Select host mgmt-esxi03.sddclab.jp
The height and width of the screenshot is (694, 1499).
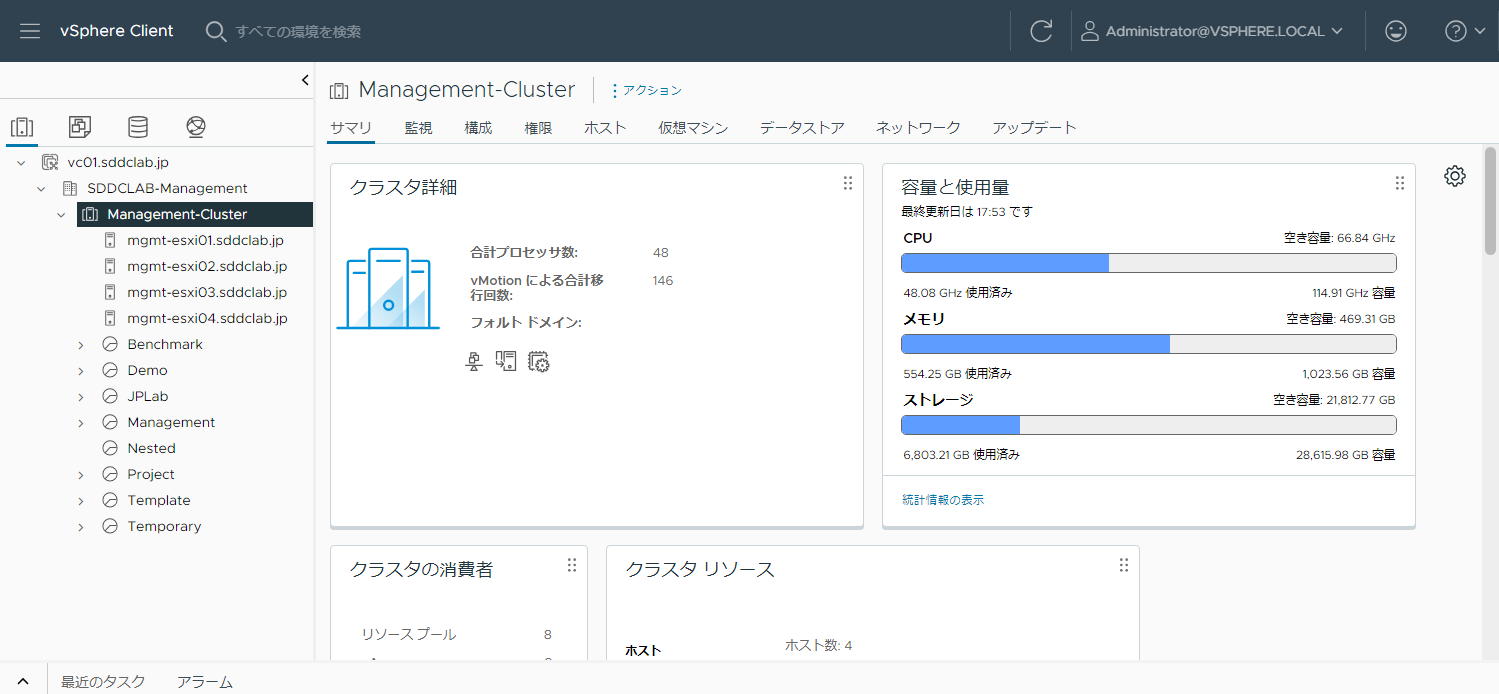click(207, 292)
